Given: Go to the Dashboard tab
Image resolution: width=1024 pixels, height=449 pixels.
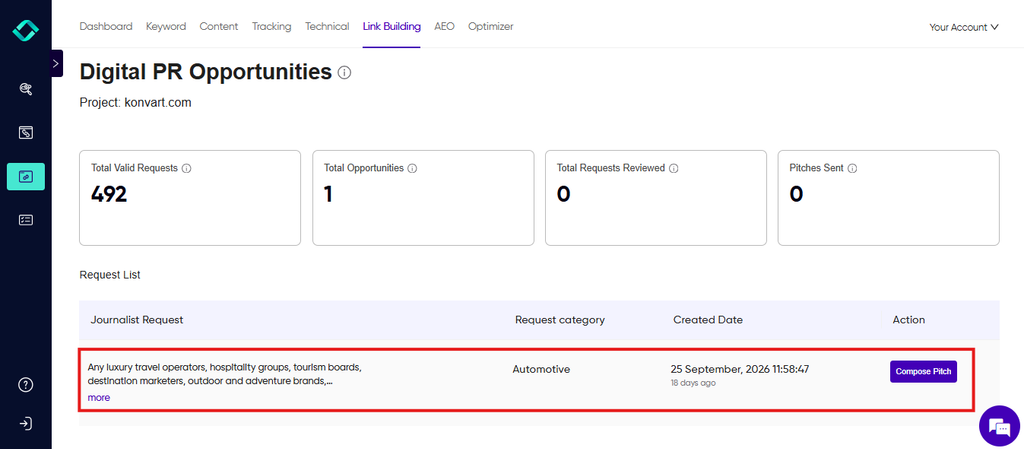Looking at the screenshot, I should pyautogui.click(x=106, y=27).
